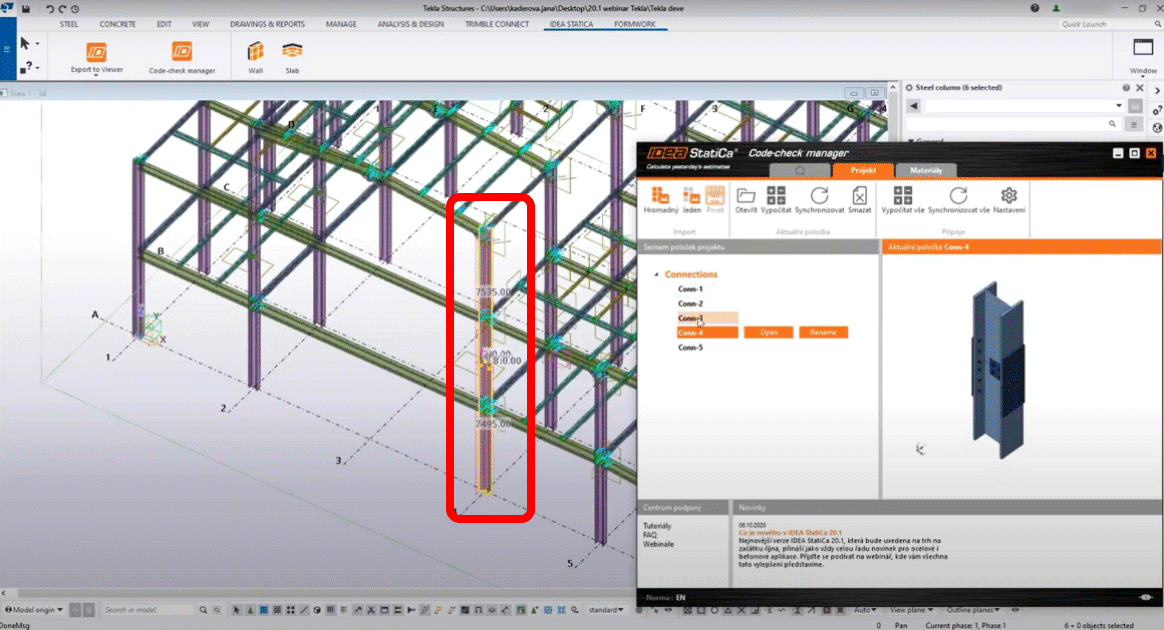Start Hromadný import in Code-check manager
The width and height of the screenshot is (1164, 630).
(x=660, y=200)
